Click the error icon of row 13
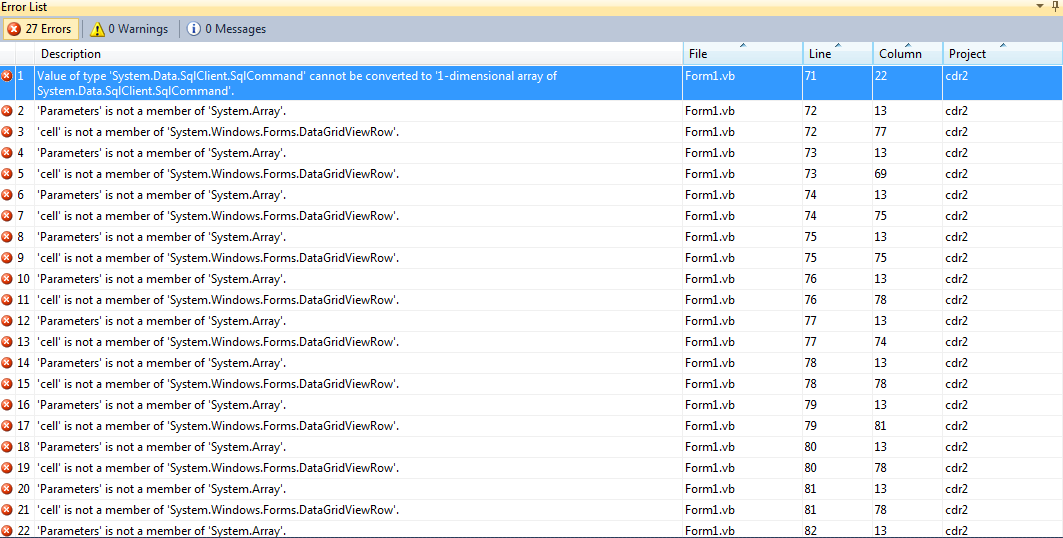 click(7, 342)
